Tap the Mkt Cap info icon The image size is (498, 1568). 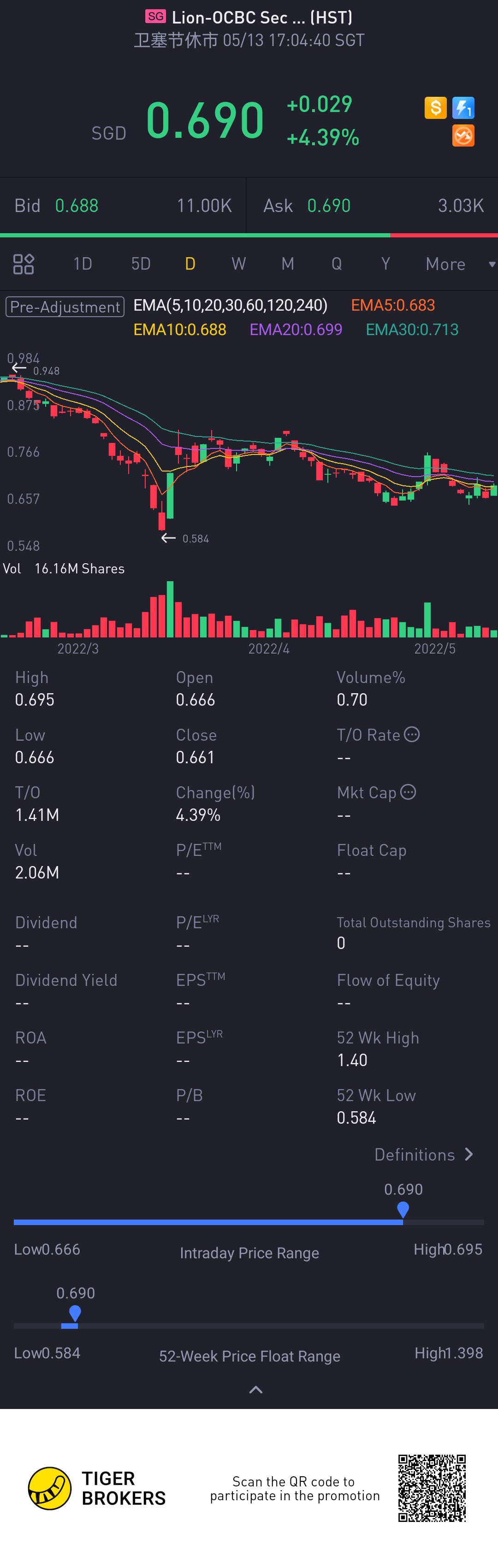tap(409, 791)
